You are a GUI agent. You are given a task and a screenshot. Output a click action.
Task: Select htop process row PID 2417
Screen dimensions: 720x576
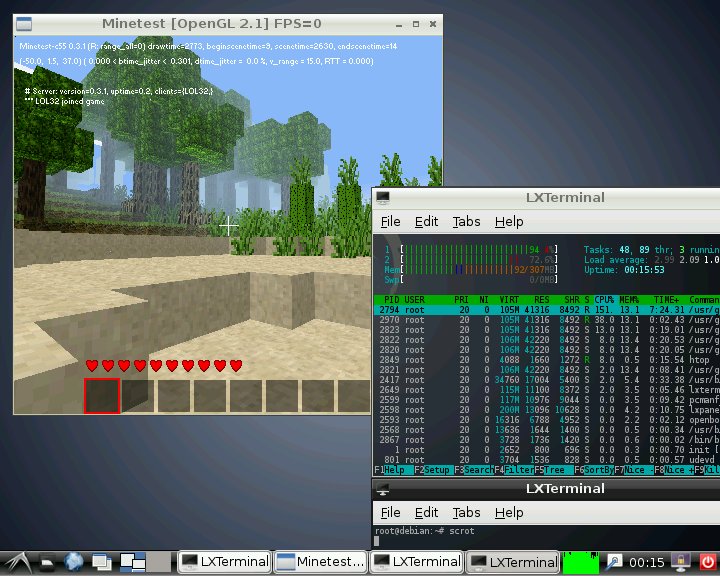[546, 380]
